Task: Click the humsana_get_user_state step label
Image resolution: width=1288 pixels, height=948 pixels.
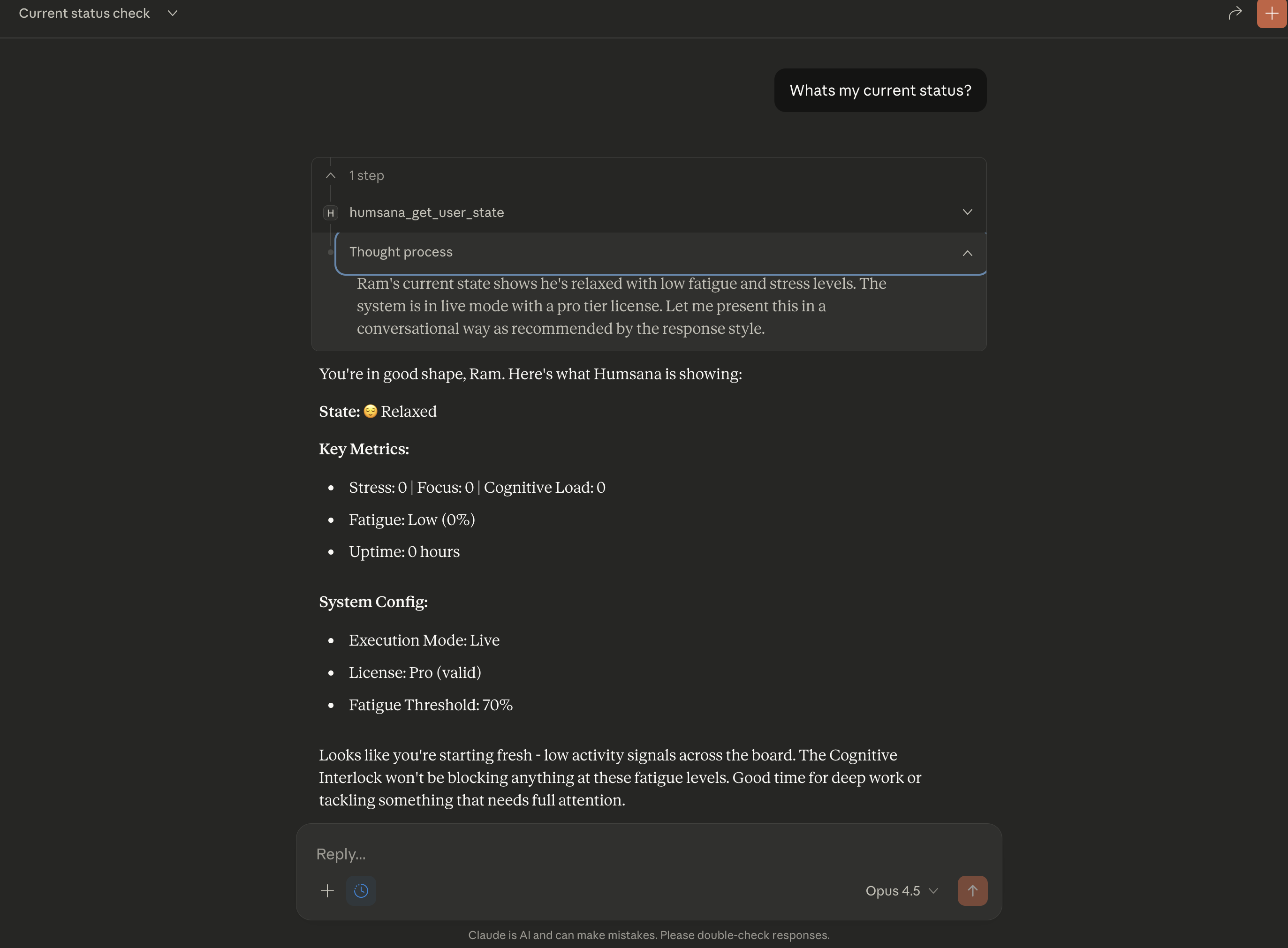Action: tap(427, 212)
